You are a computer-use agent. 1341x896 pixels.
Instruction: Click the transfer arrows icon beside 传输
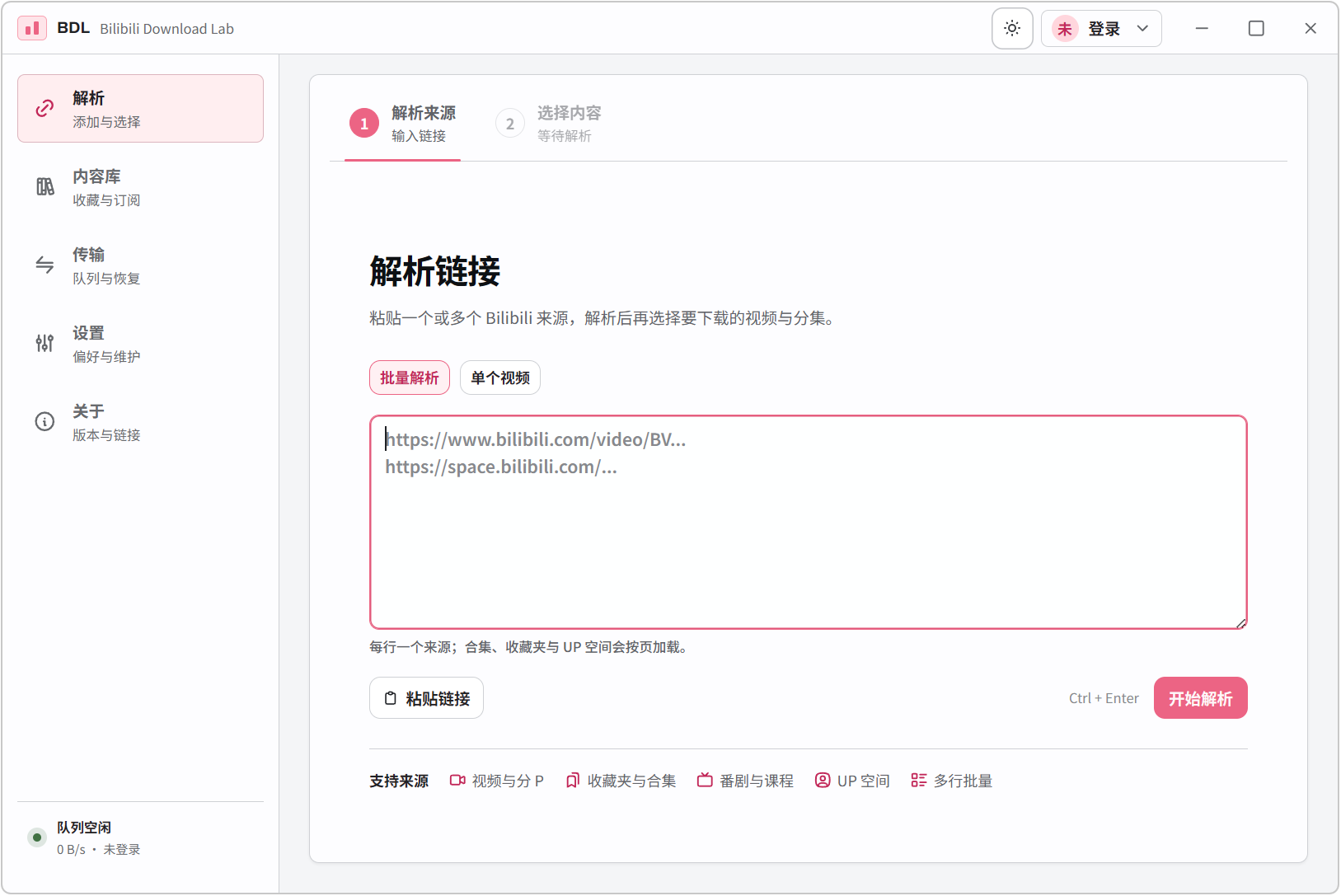coord(45,265)
